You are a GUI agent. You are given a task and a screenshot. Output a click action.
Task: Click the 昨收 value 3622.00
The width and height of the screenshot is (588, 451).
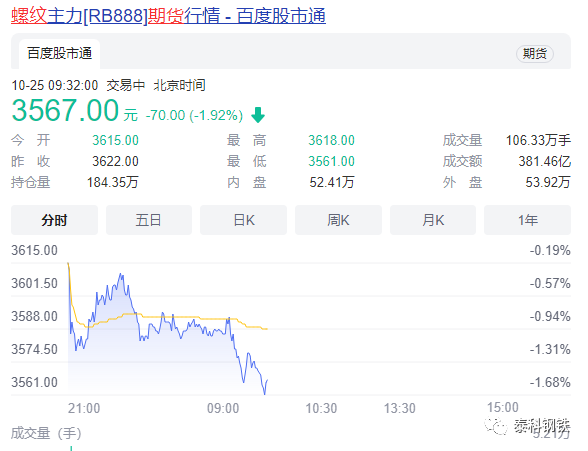click(x=116, y=161)
